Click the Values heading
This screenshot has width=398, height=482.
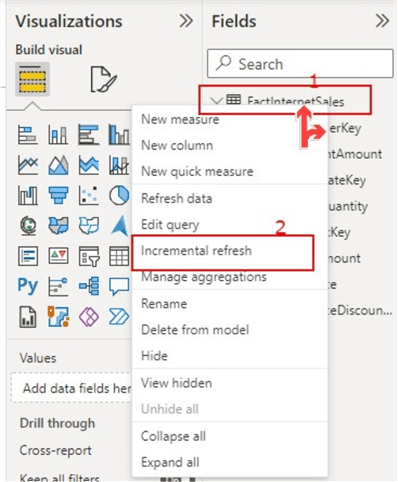[x=38, y=358]
